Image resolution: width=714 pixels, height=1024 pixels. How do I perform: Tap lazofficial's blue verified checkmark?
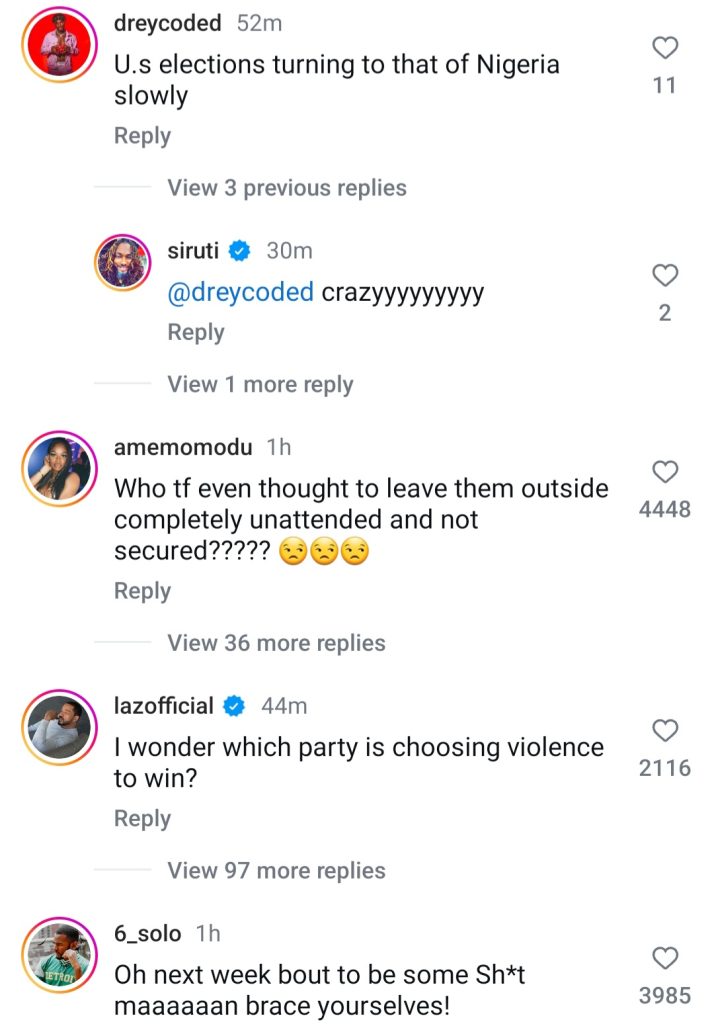(234, 706)
